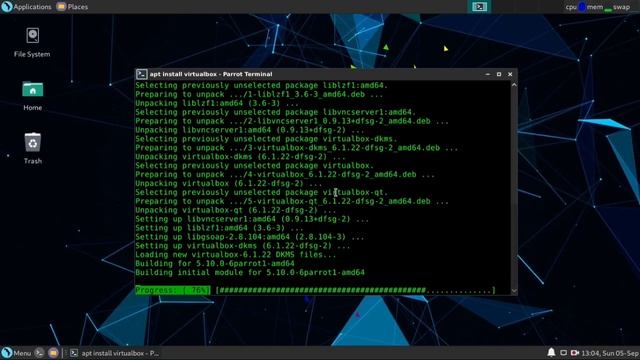Click the terminal scrollbar up arrow
640x360 pixels.
(x=514, y=85)
